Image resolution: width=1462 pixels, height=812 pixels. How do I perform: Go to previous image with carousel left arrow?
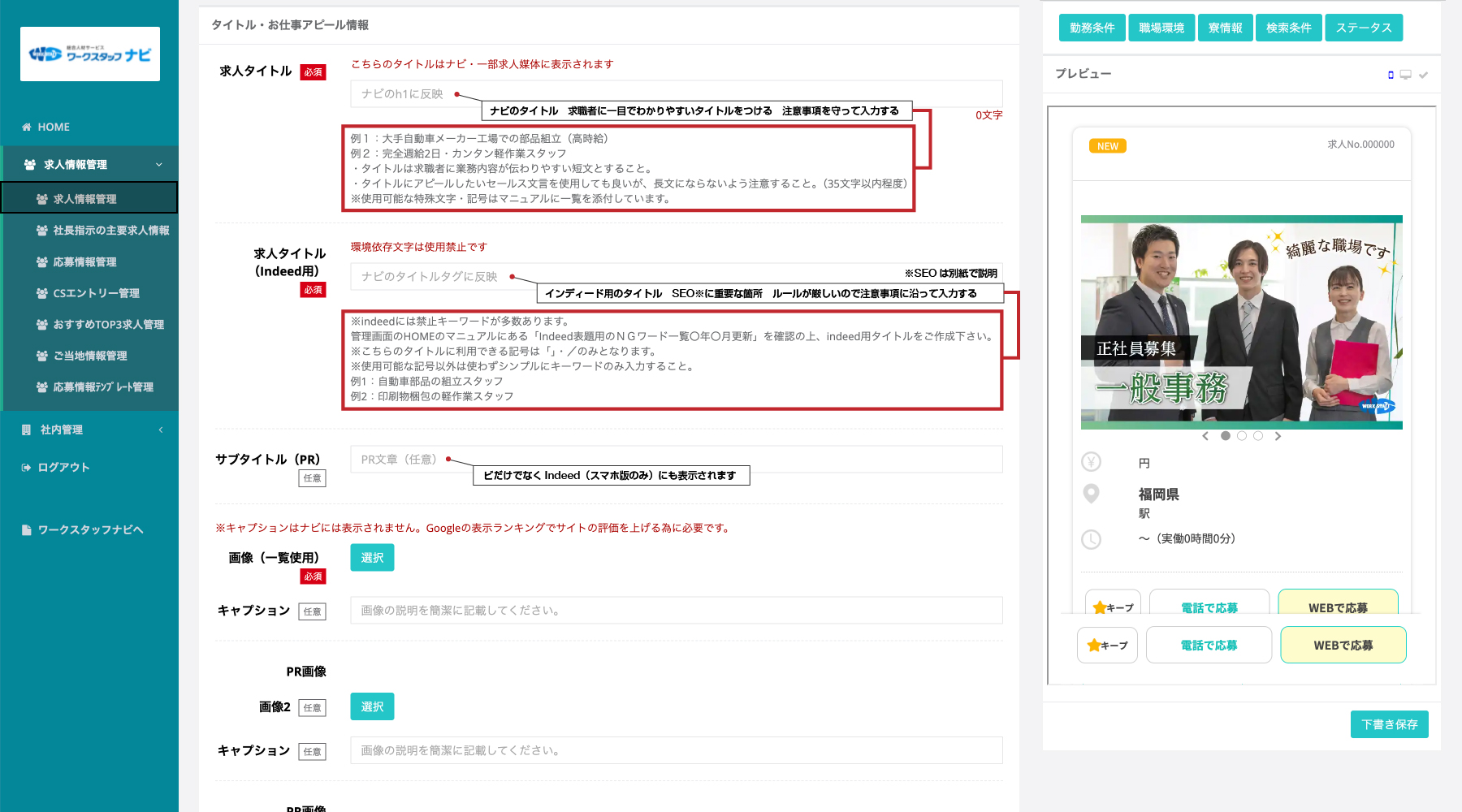pyautogui.click(x=1205, y=436)
